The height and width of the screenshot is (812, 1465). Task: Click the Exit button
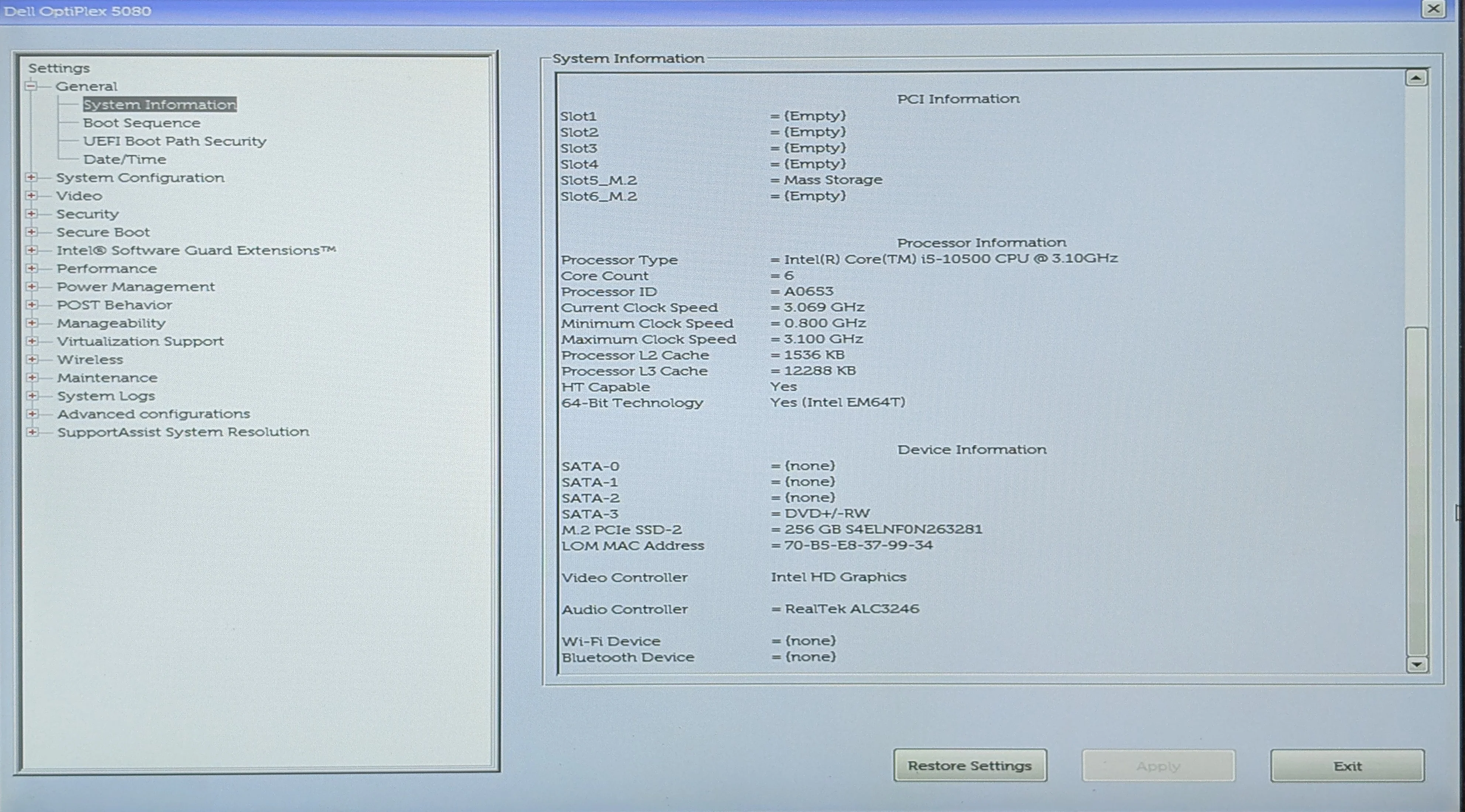(1347, 766)
